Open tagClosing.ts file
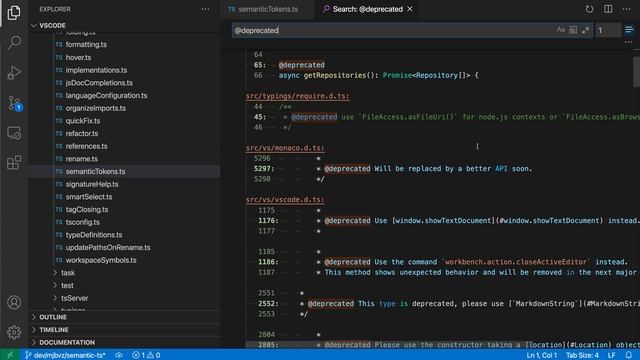The width and height of the screenshot is (640, 360). point(87,209)
